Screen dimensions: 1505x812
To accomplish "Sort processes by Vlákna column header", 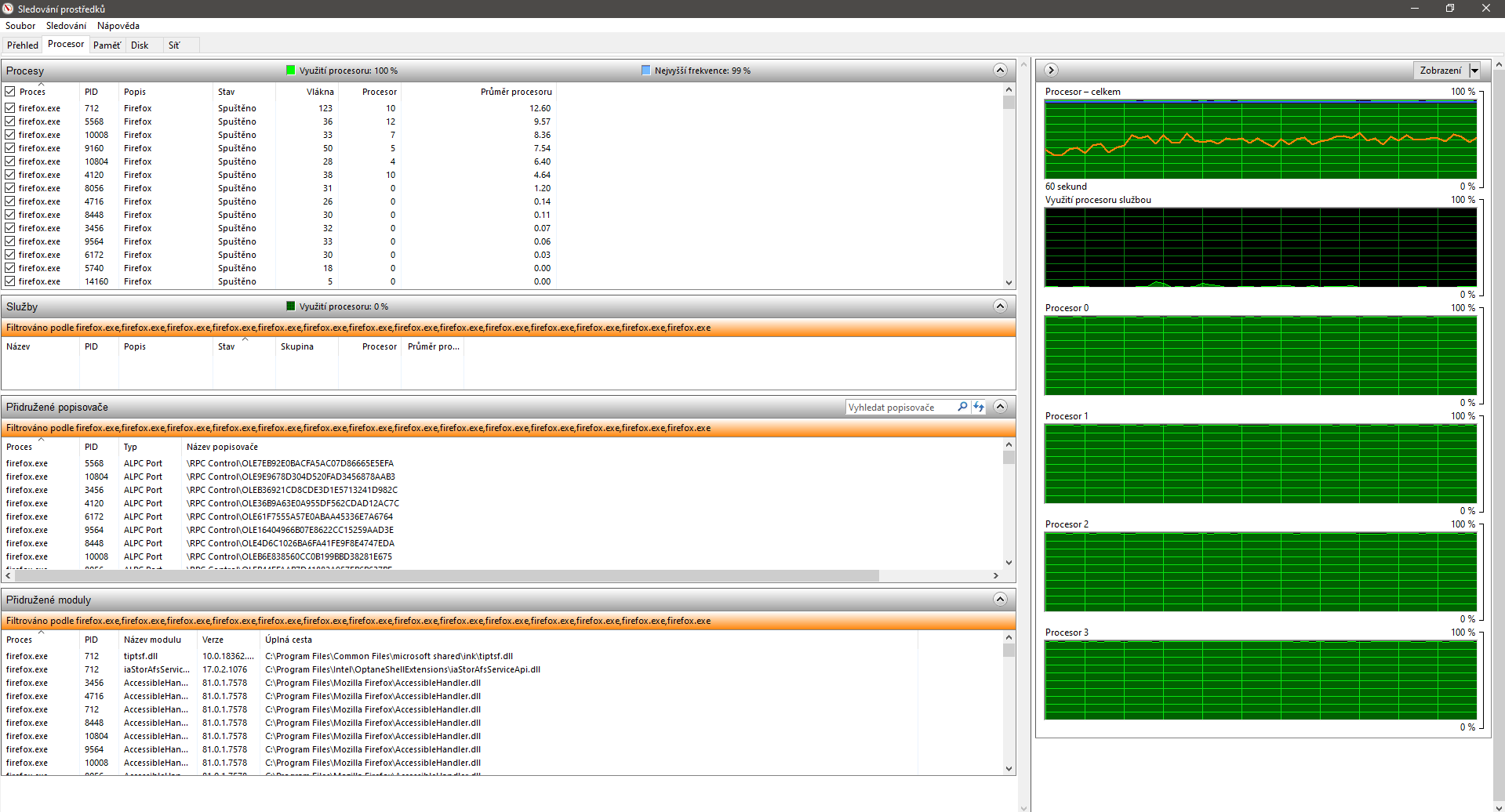I will (x=319, y=92).
